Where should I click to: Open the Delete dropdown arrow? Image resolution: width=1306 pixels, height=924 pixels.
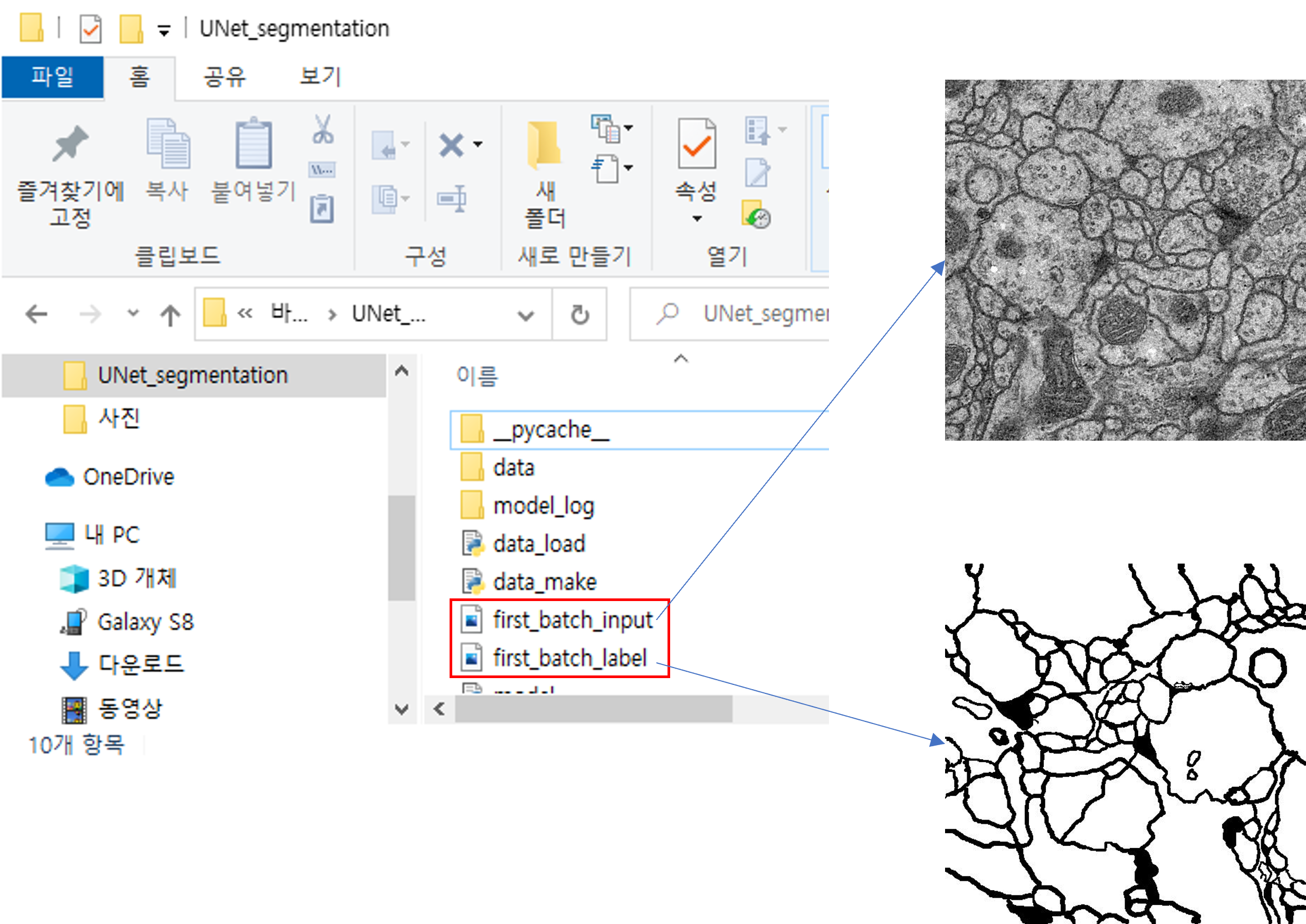coord(478,145)
